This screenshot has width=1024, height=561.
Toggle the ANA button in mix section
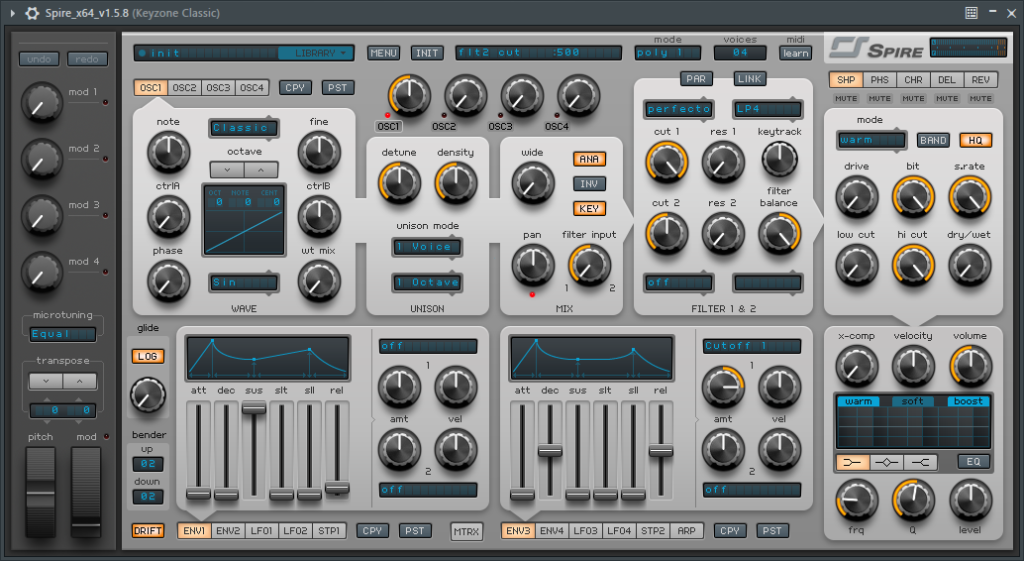click(589, 159)
